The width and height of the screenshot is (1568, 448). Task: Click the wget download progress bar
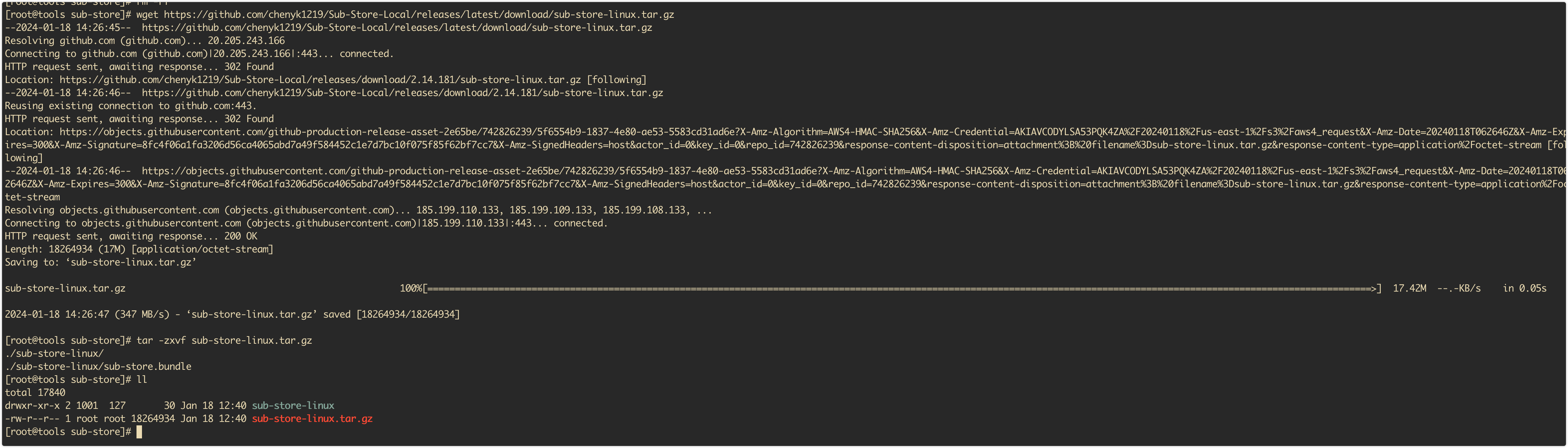[x=901, y=288]
